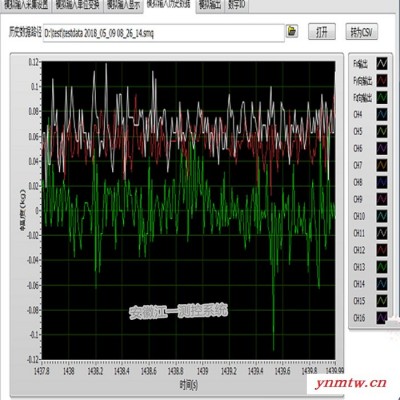Switch to the 数字IO tab
Image resolution: width=400 pixels, height=400 pixels.
click(x=237, y=5)
